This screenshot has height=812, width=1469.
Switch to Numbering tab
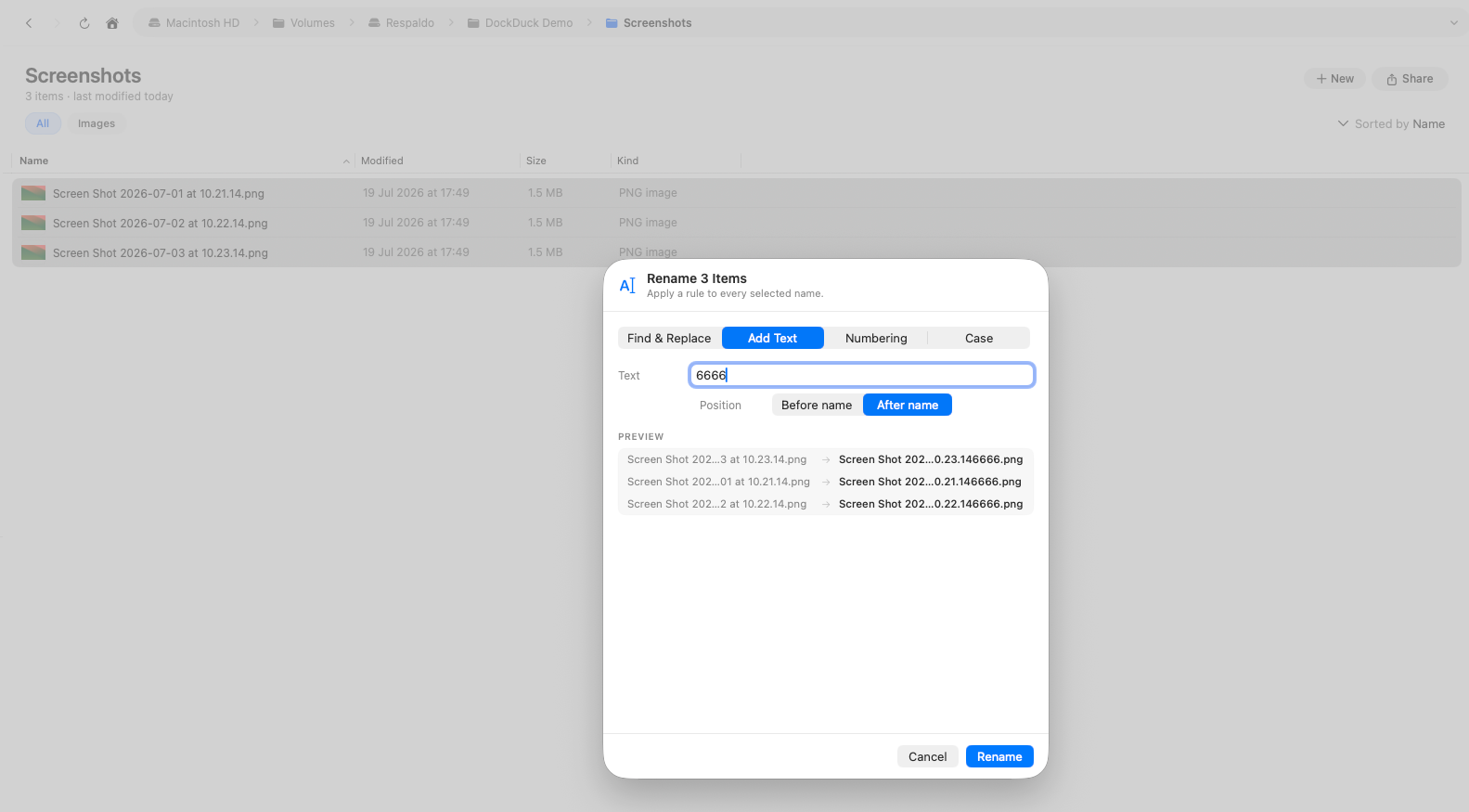click(x=876, y=339)
